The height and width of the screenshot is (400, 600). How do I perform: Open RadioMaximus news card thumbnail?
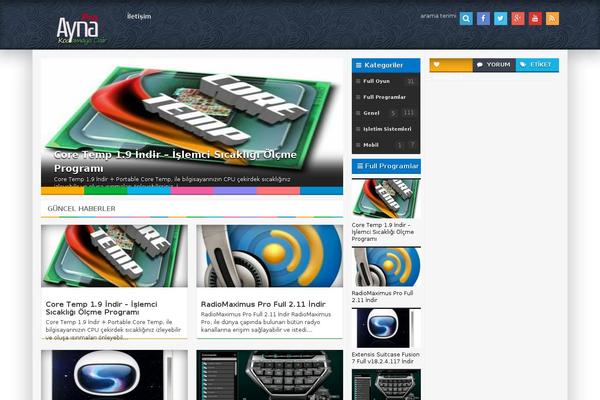click(x=270, y=256)
